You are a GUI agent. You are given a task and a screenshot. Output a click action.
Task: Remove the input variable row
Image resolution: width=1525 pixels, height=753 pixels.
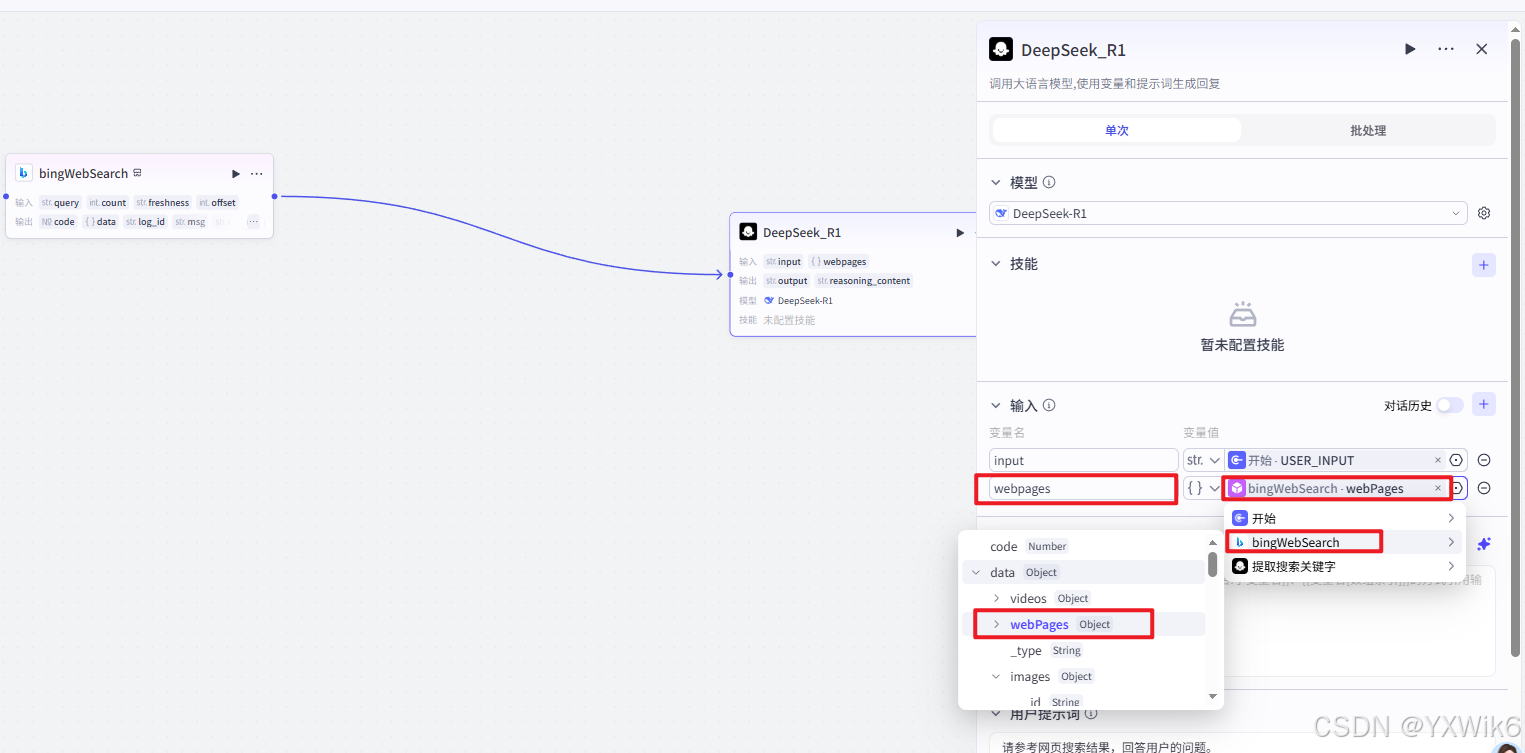click(x=1484, y=460)
